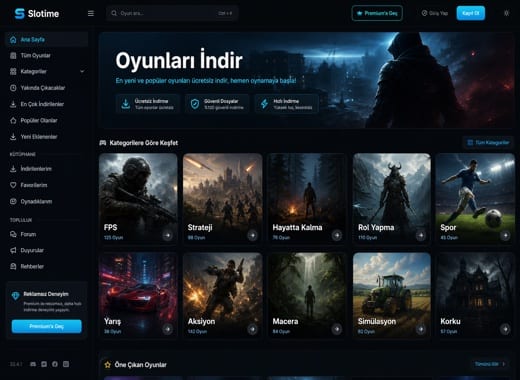Viewport: 520px width, 380px height.
Task: Click the arrow icon on Korku card
Action: (505, 329)
